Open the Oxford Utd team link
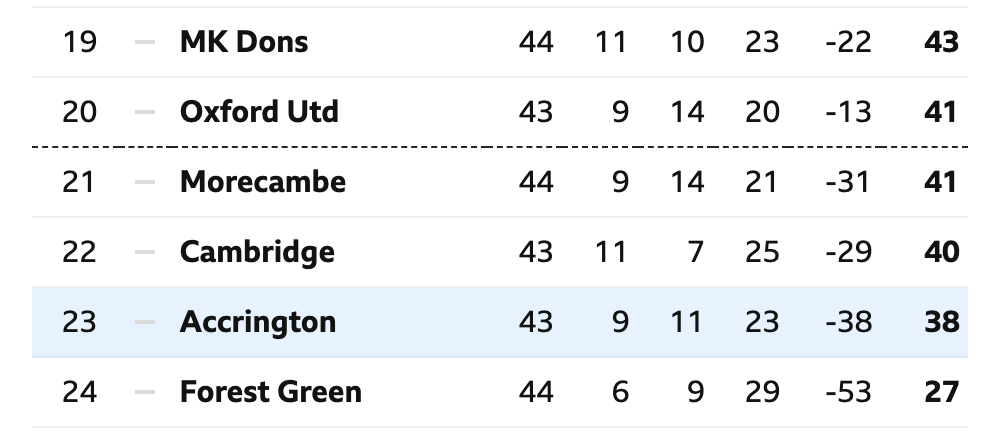 [259, 112]
